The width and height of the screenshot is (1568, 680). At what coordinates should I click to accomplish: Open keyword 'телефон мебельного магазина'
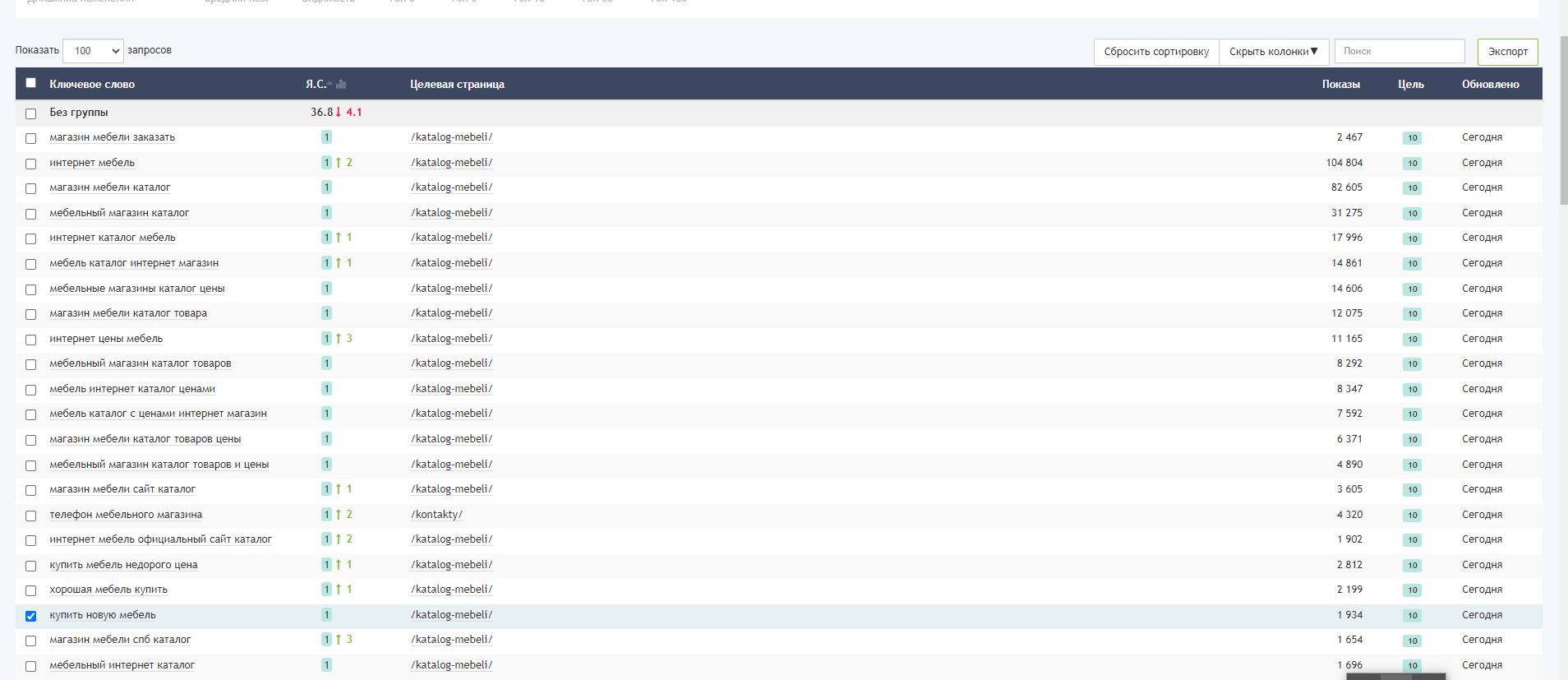(126, 515)
